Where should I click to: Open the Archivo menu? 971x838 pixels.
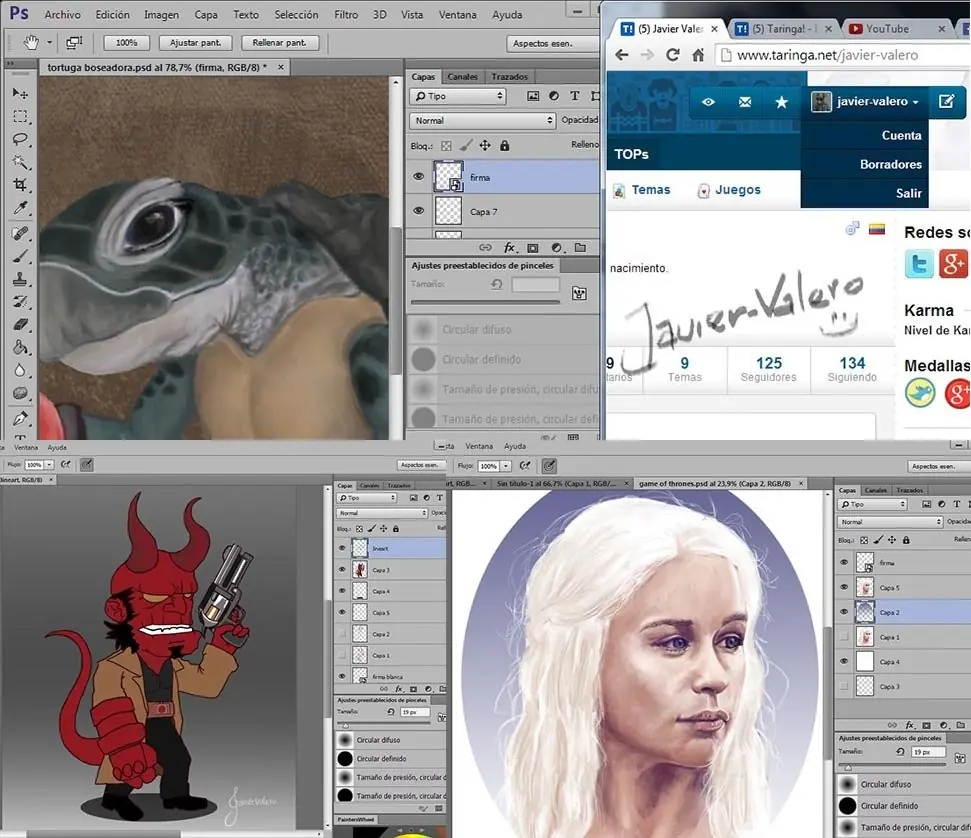pos(63,14)
